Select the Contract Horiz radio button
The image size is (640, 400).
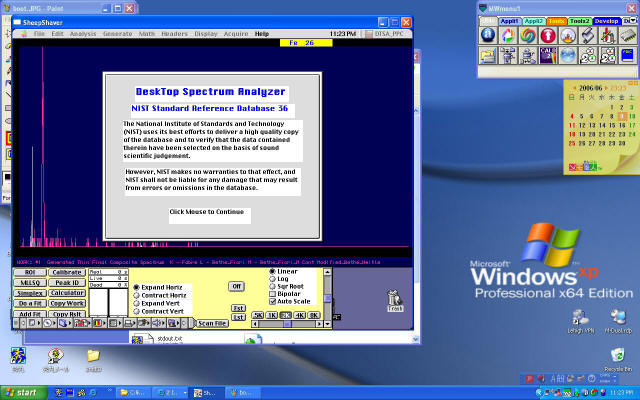(136, 295)
